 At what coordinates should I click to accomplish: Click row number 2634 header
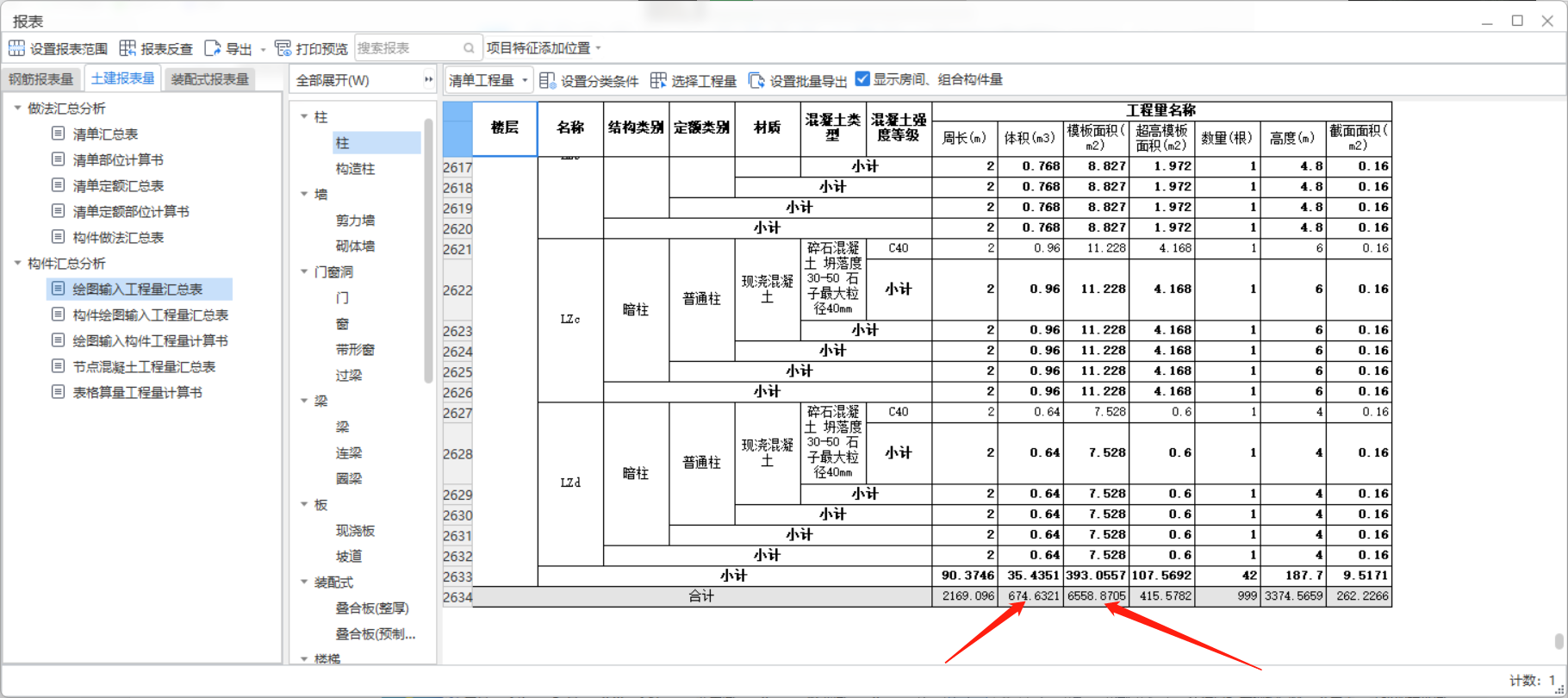coord(457,597)
